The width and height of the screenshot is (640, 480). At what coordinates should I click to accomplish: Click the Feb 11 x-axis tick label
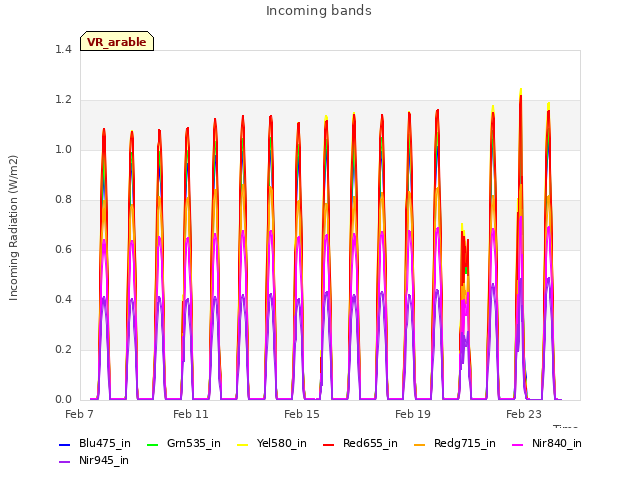191,414
